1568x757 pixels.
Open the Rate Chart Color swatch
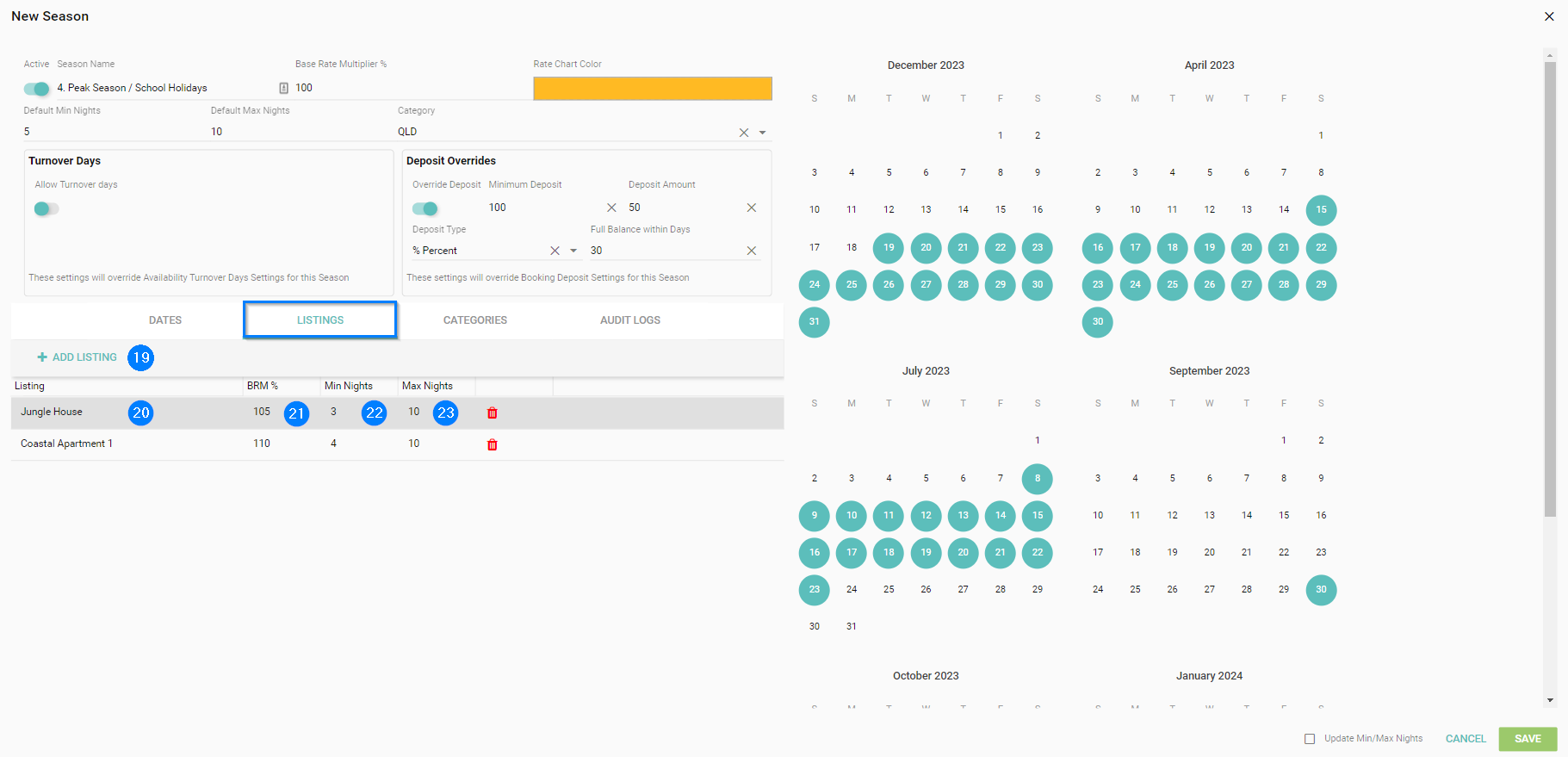point(652,89)
